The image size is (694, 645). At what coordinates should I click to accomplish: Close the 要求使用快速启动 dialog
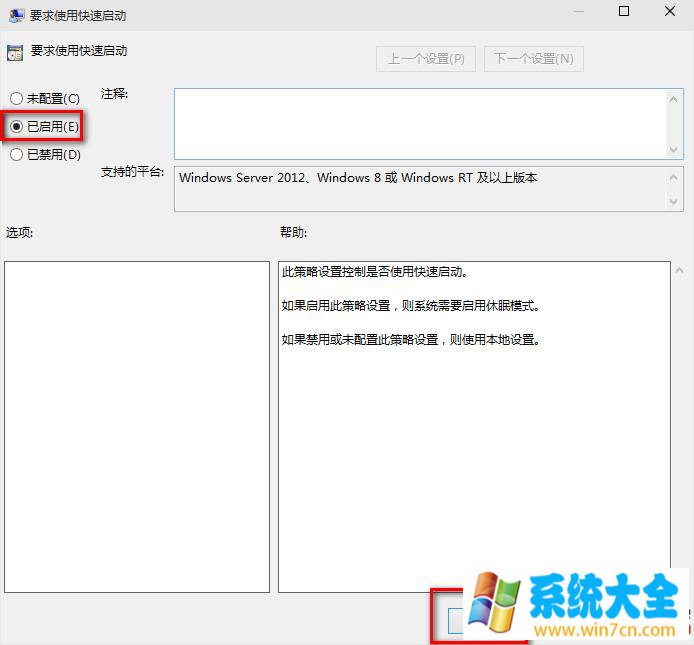coord(670,11)
